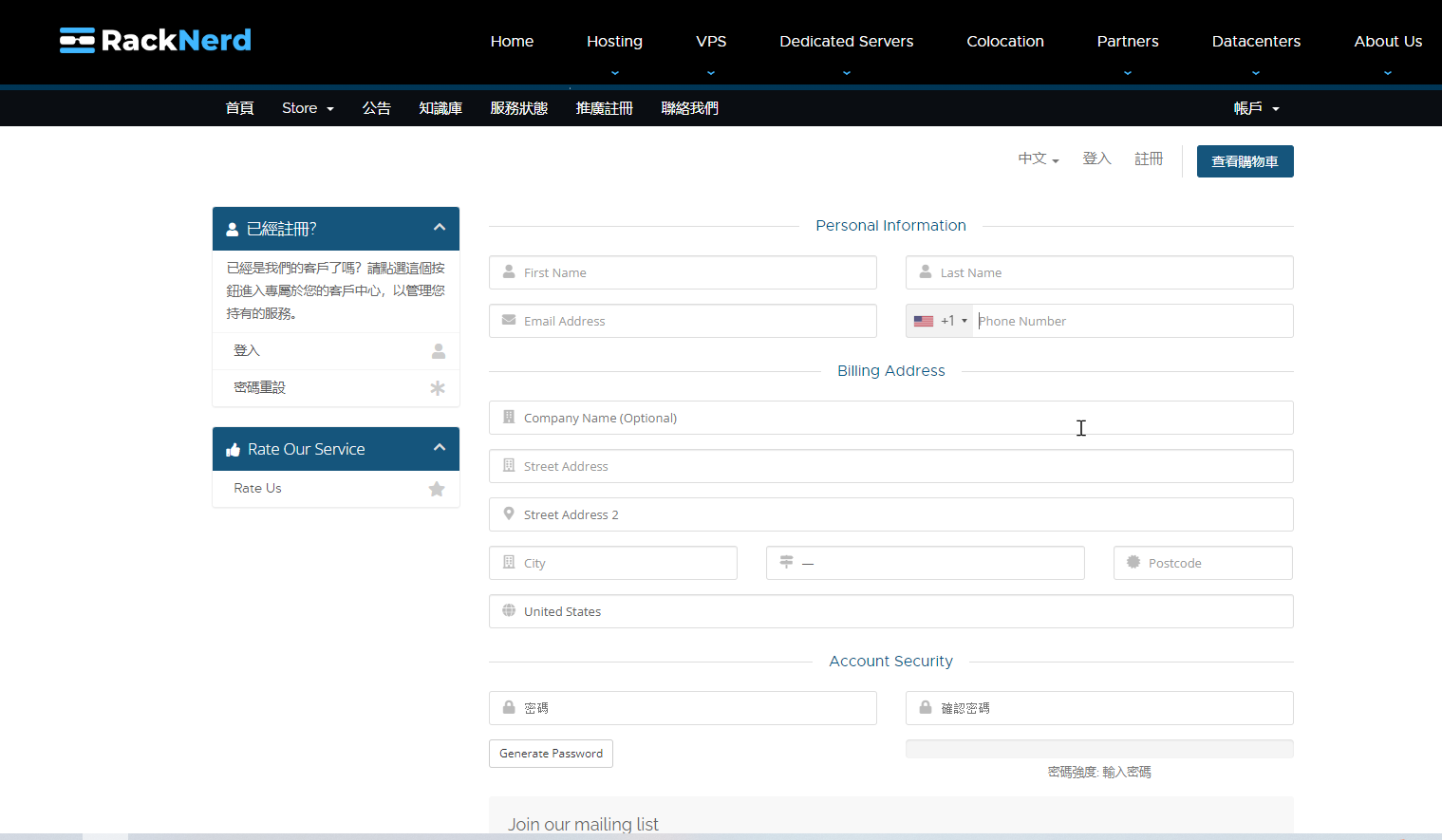Click the password strength meter bar
The height and width of the screenshot is (840, 1442).
point(1099,749)
